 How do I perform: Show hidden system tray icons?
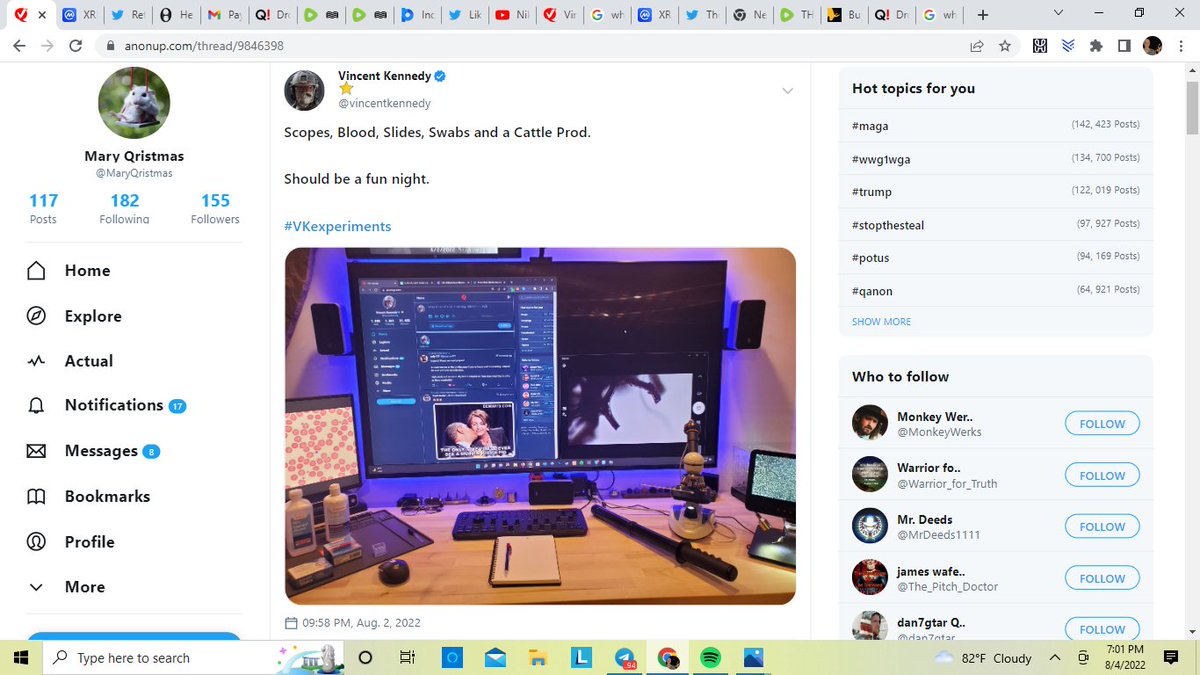[1054, 657]
